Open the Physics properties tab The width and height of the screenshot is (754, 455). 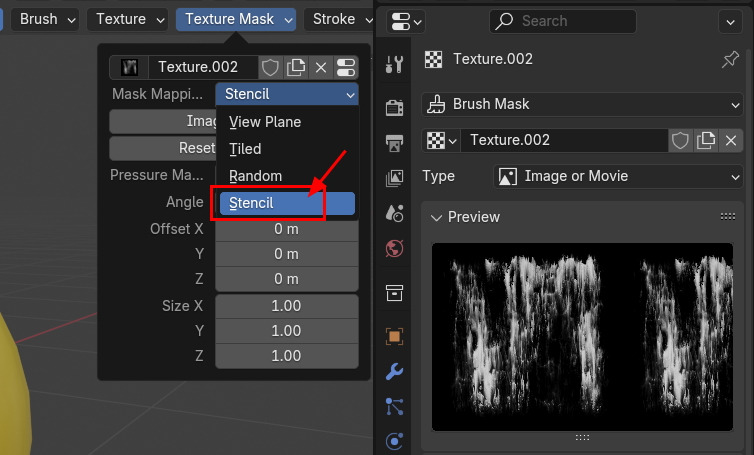(x=394, y=442)
